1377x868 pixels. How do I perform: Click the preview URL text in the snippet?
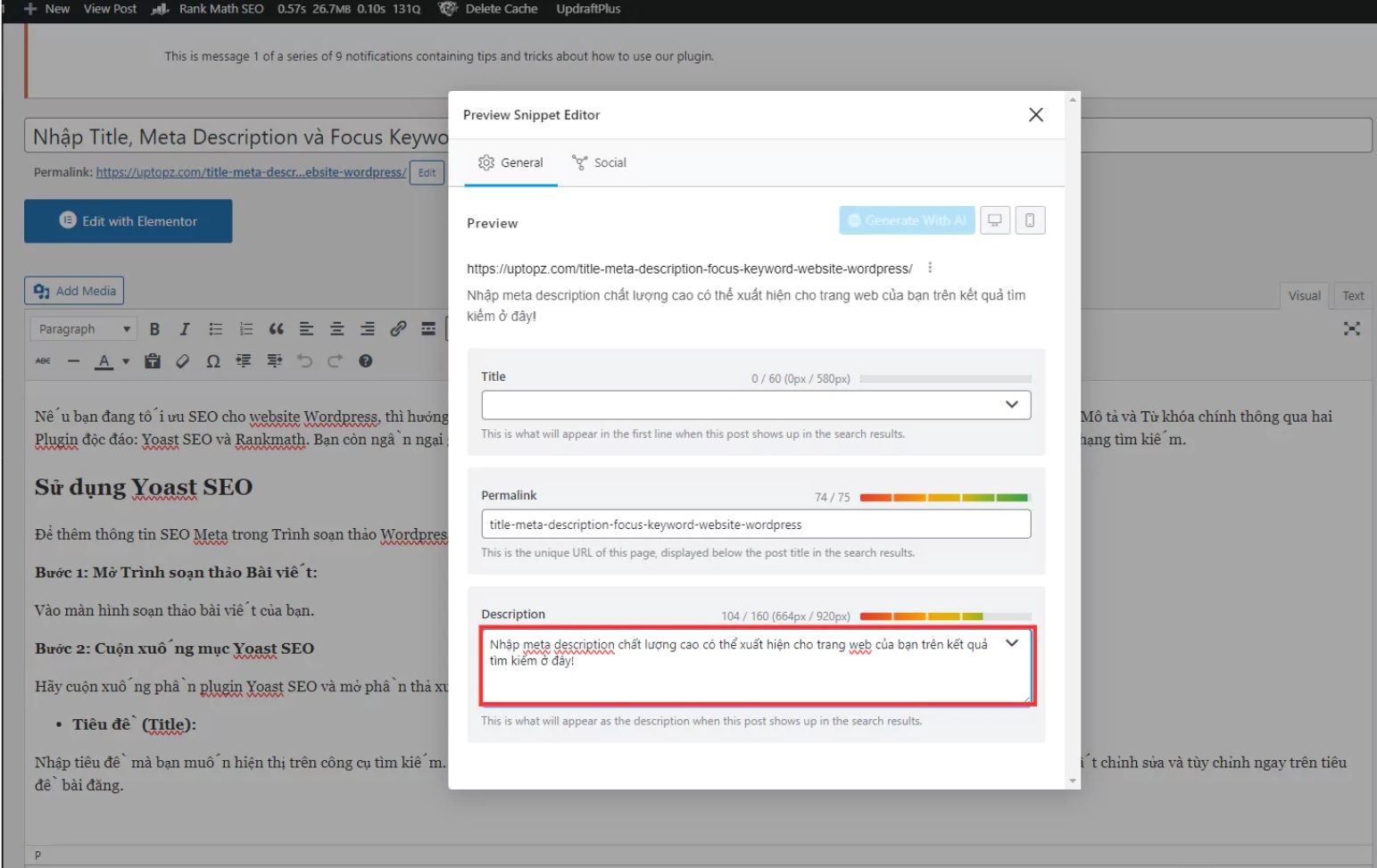(689, 269)
